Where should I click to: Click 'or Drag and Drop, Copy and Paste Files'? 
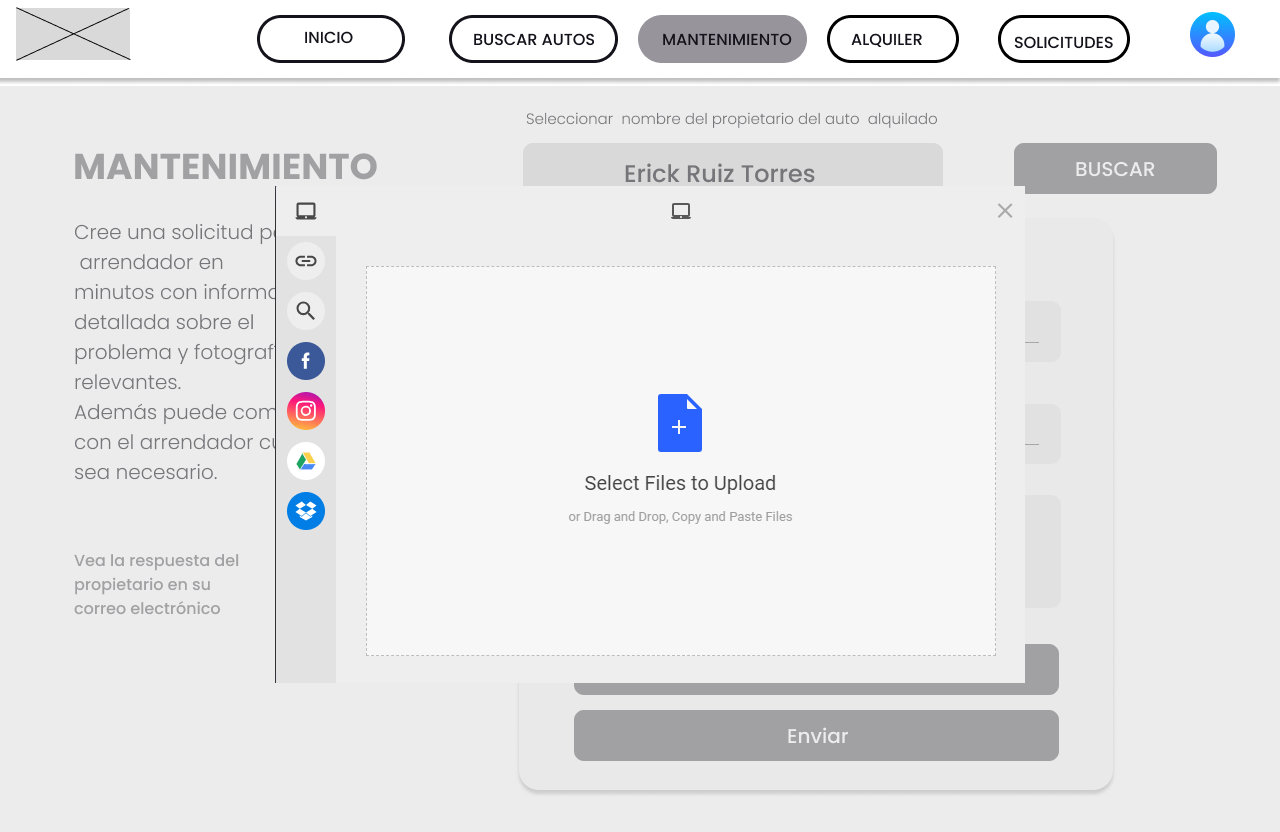coord(680,517)
